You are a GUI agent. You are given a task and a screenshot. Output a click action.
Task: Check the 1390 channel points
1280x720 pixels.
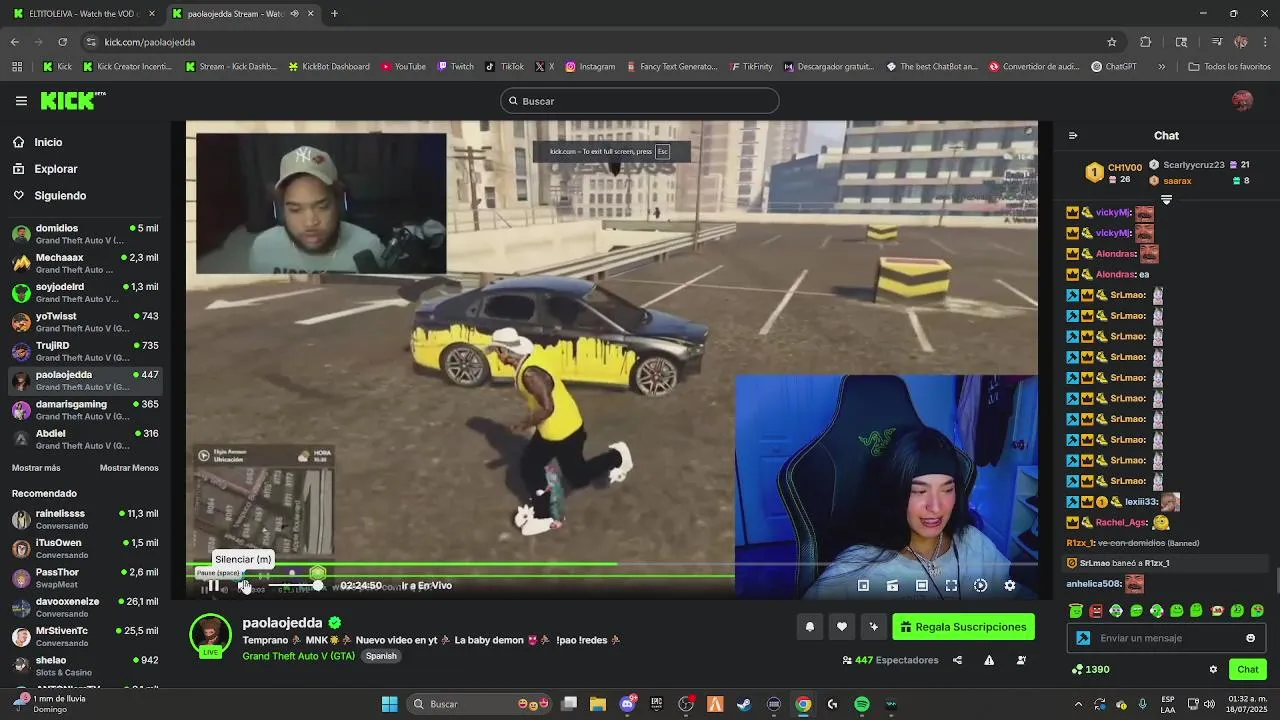coord(1090,669)
